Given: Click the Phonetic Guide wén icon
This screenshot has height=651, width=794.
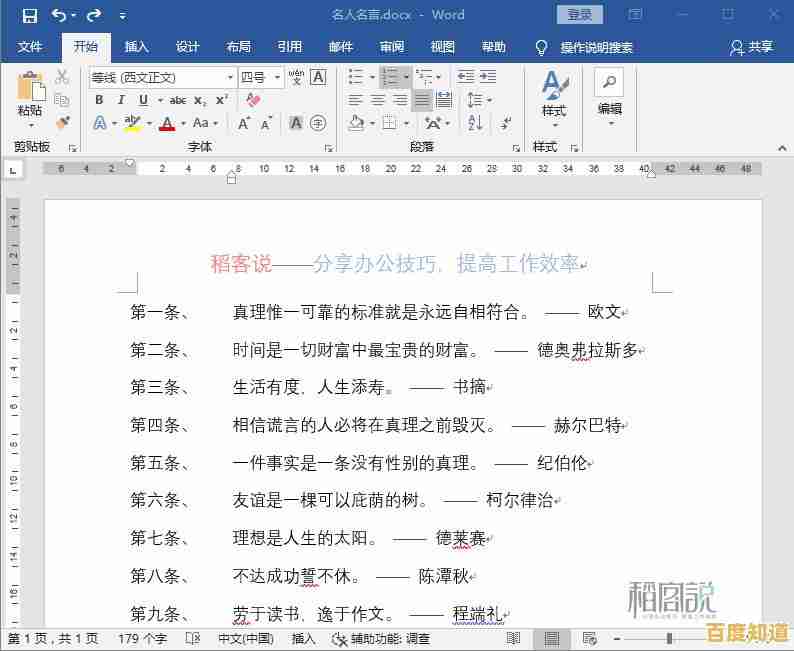Looking at the screenshot, I should click(296, 77).
